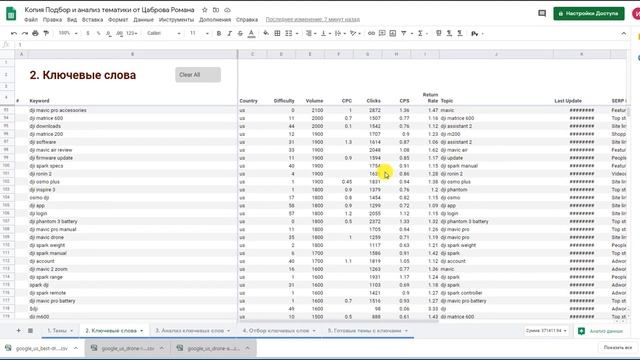The height and width of the screenshot is (360, 640).
Task: Select the 'dji phantom 3 battery' keyword cell
Action: click(132, 221)
